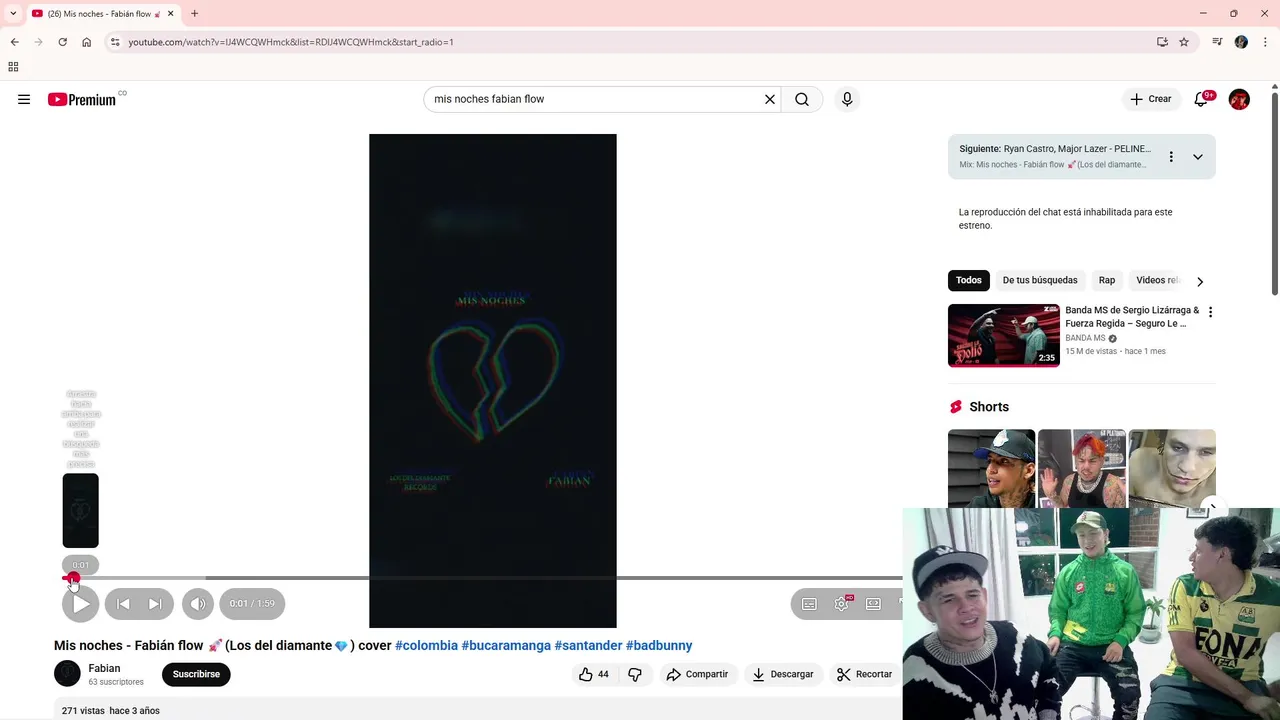Skip to the next video
This screenshot has width=1280, height=720.
click(x=155, y=604)
